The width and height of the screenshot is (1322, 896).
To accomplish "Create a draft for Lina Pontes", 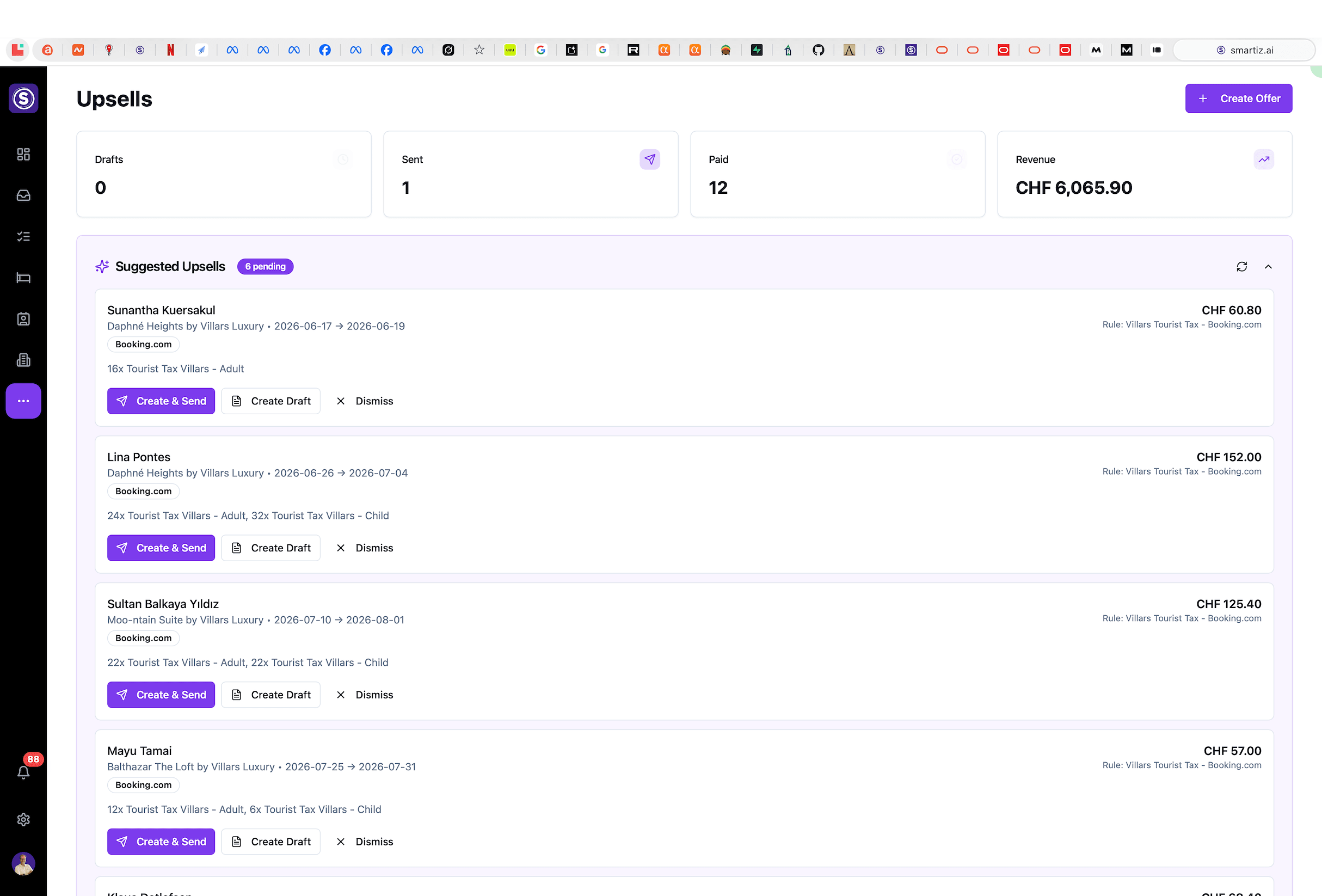I will coord(271,548).
